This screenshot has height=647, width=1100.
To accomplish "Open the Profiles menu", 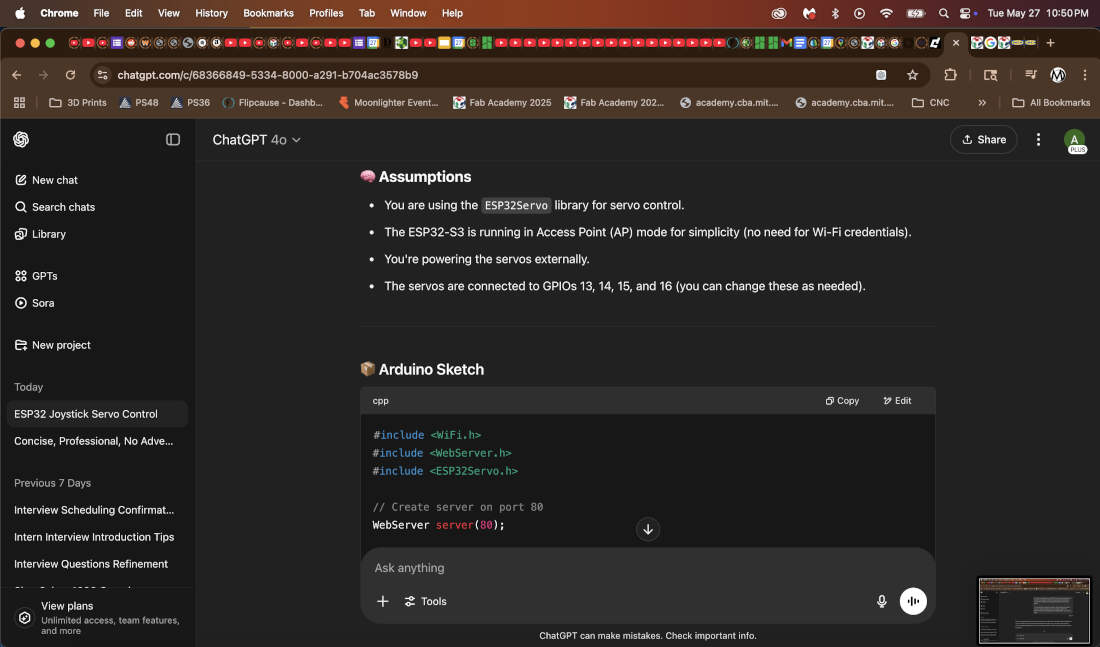I will 326,13.
